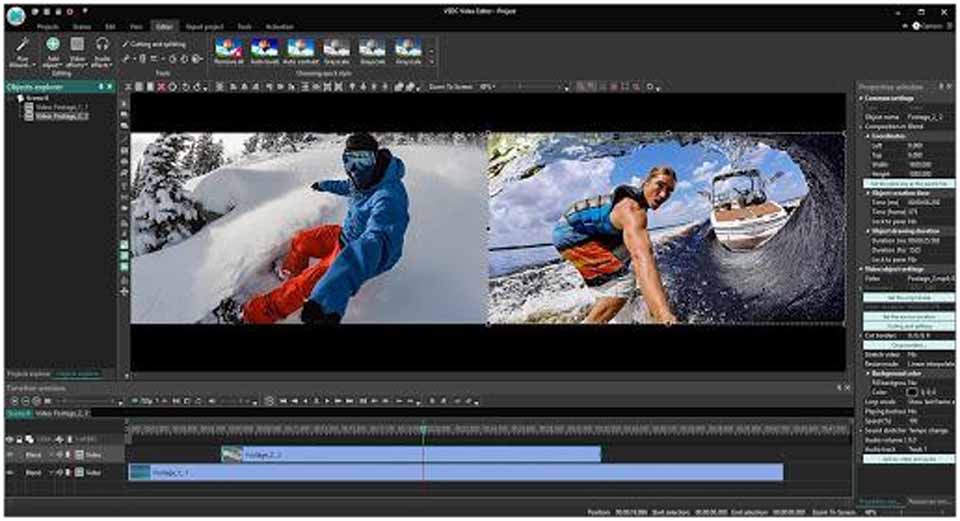The height and width of the screenshot is (521, 960).
Task: Toggle visibility of the Footage_2_1 track
Action: [x=11, y=454]
